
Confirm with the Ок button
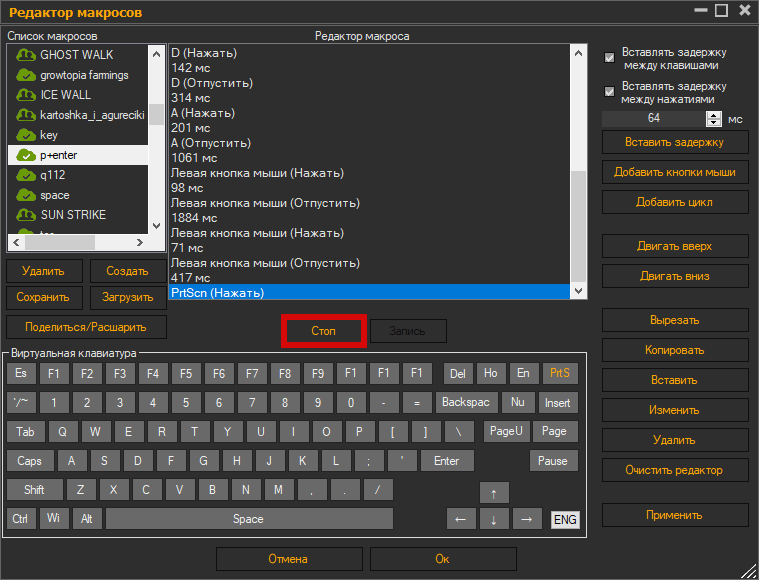[x=443, y=559]
